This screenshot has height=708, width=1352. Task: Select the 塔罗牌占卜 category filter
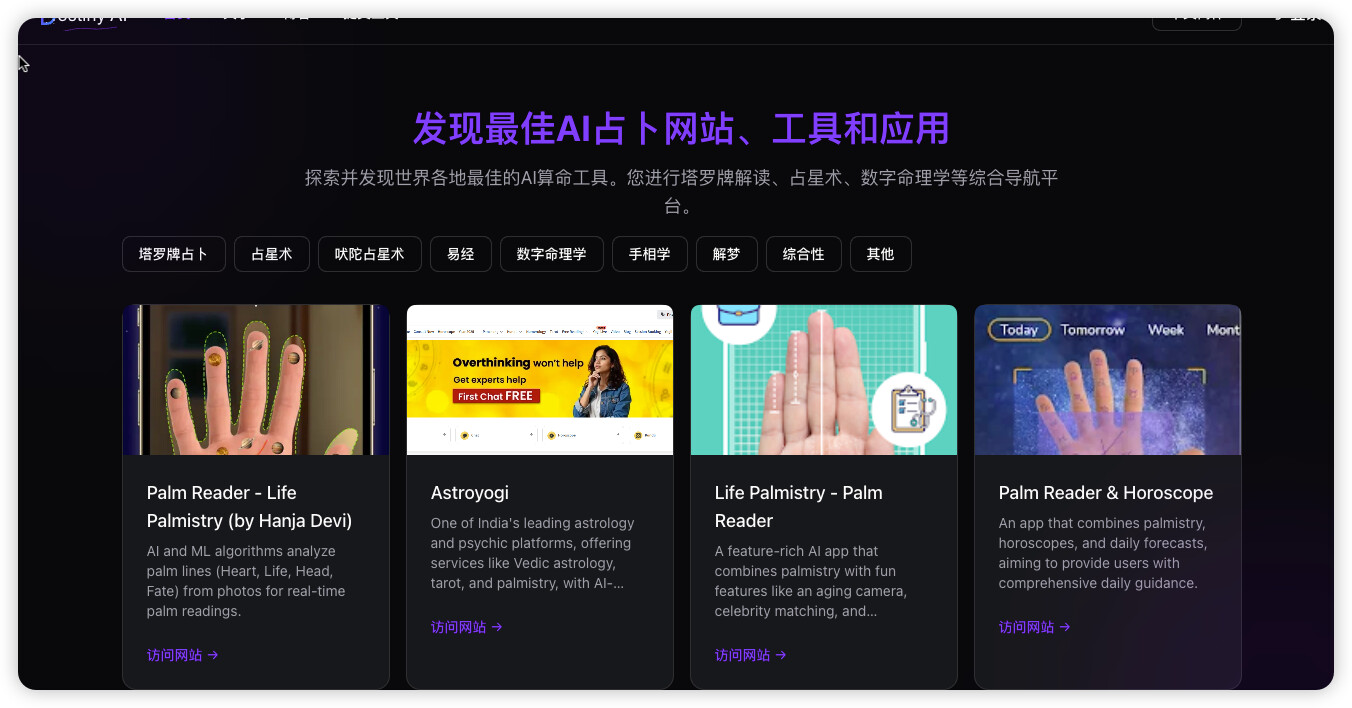coord(174,254)
